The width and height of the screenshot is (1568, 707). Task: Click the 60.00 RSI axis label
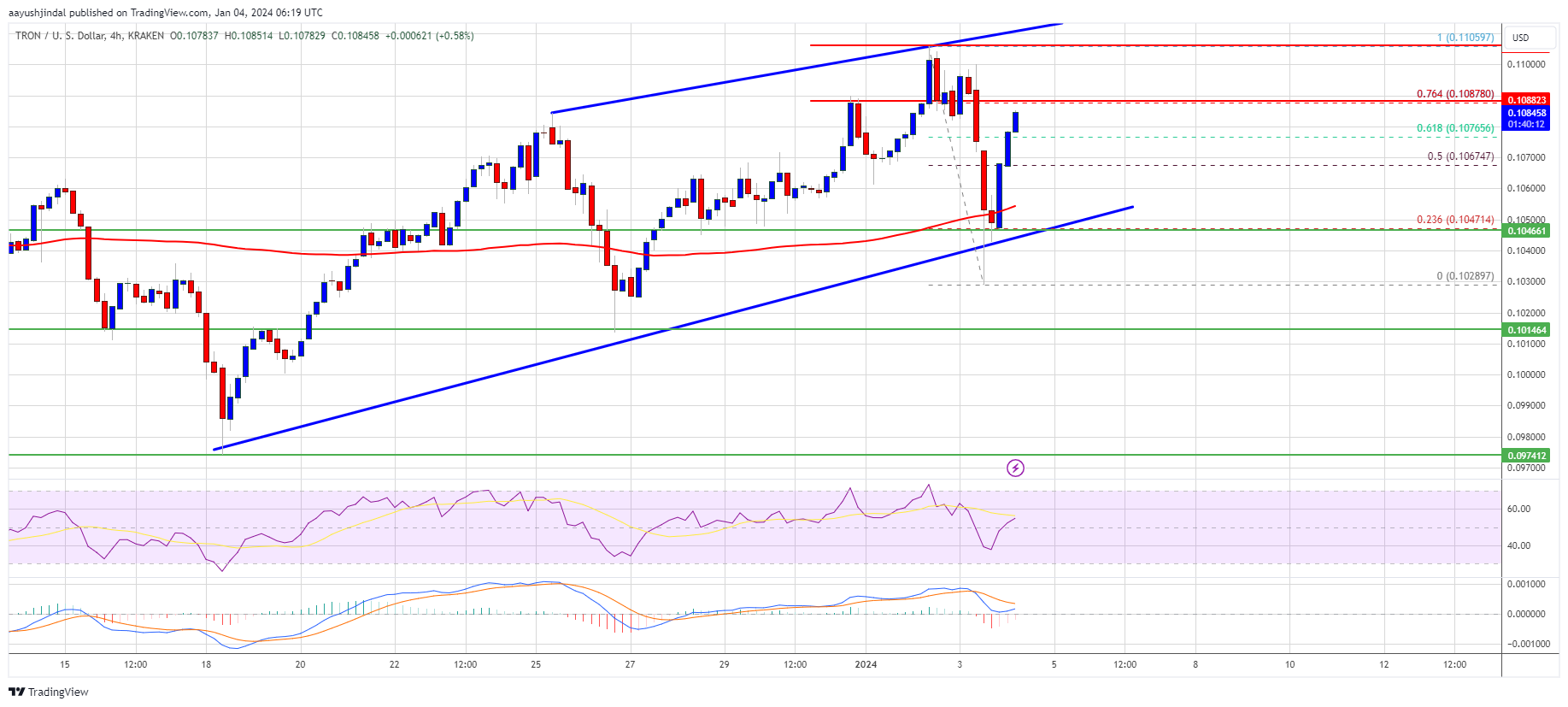click(x=1518, y=509)
